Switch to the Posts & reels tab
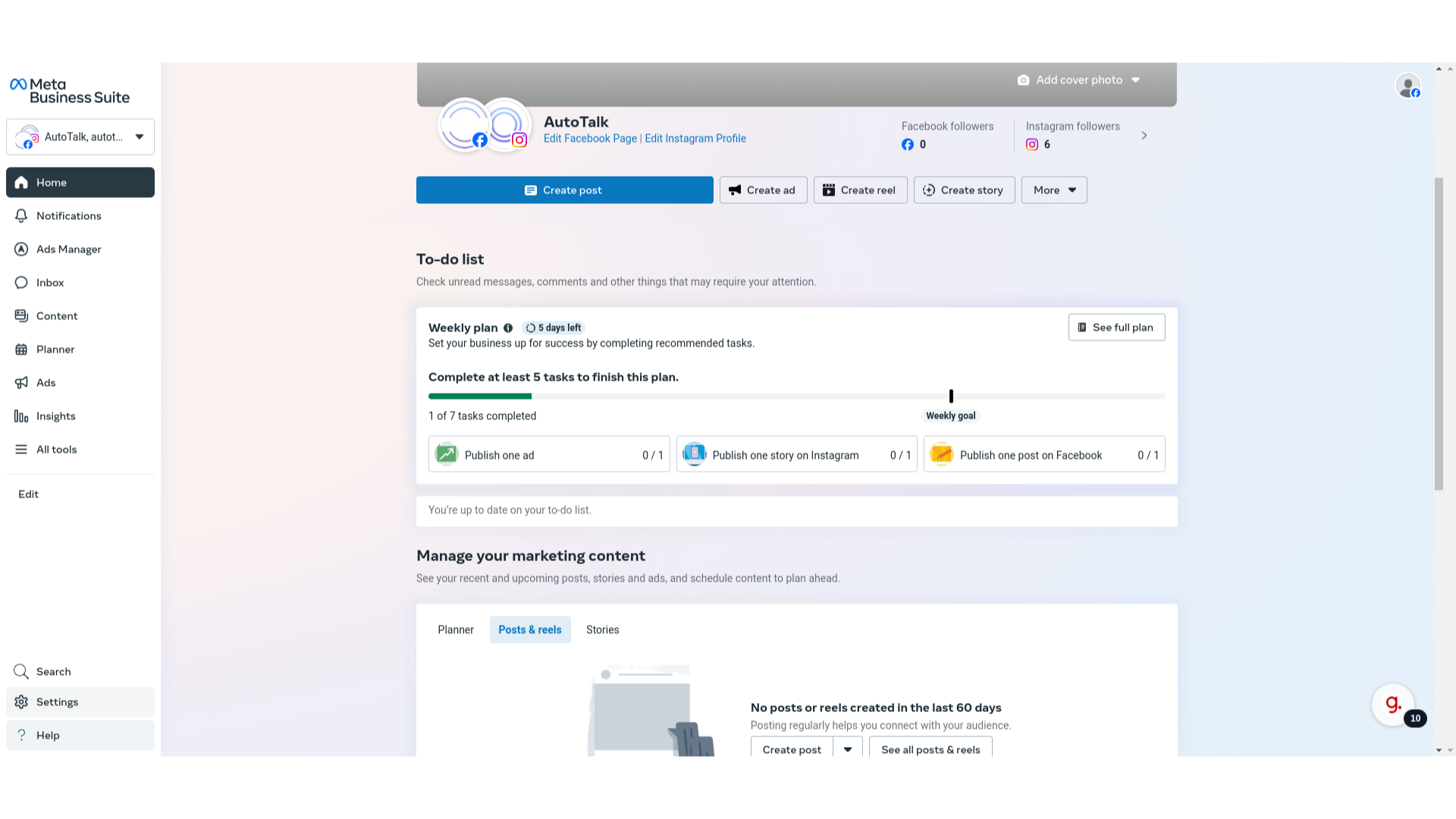Viewport: 1456px width, 819px height. click(x=530, y=630)
